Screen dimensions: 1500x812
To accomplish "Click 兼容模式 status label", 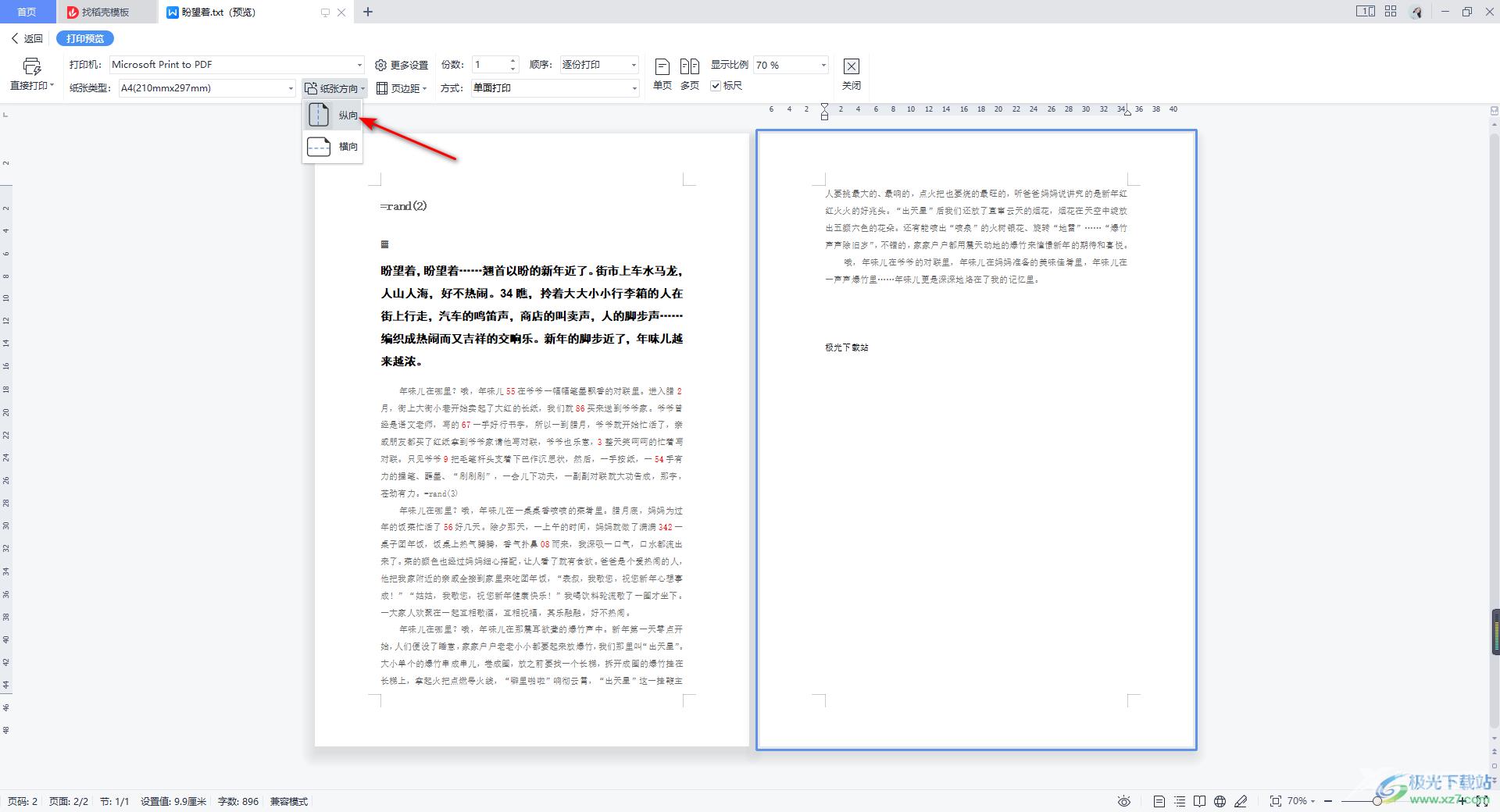I will click(289, 802).
